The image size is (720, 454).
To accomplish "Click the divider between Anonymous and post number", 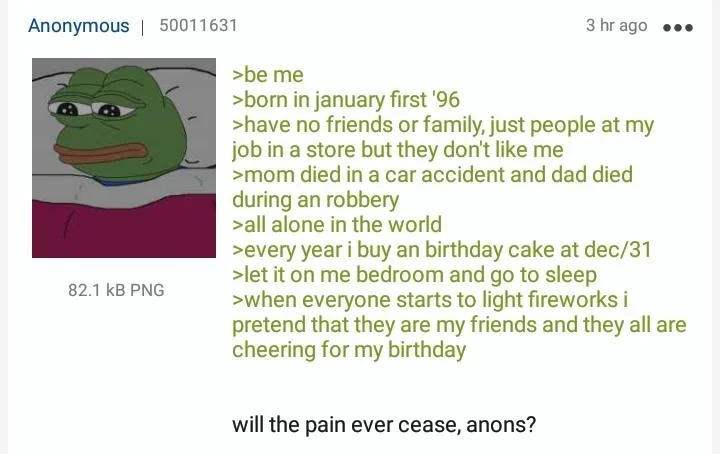I will [x=143, y=27].
